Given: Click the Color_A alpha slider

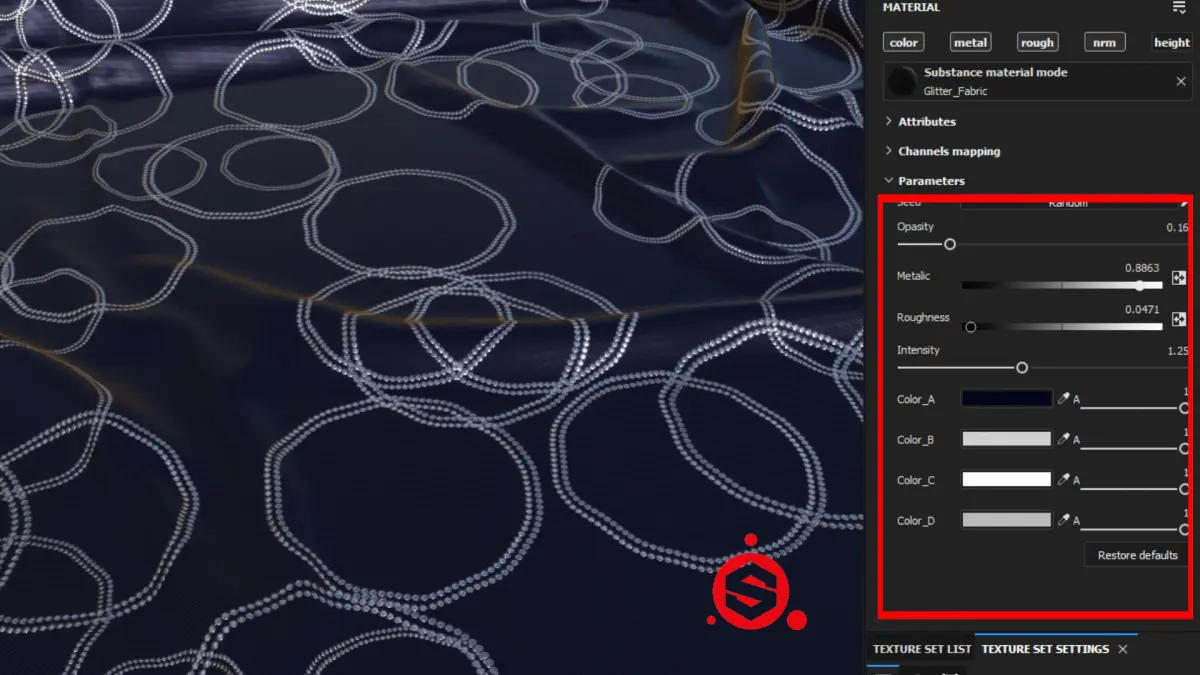Looking at the screenshot, I should pyautogui.click(x=1135, y=408).
